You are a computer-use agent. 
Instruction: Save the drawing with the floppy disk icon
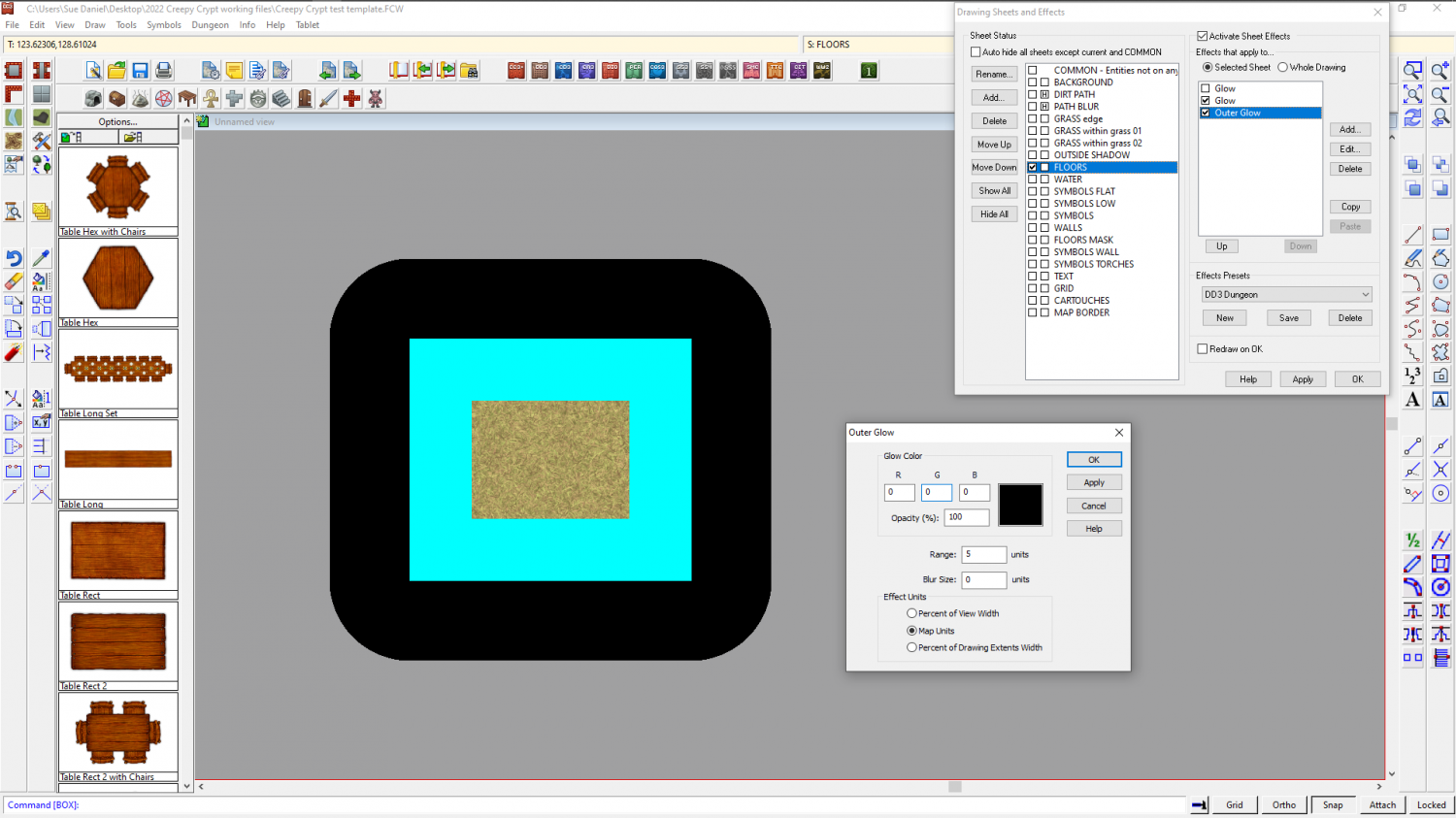(140, 70)
